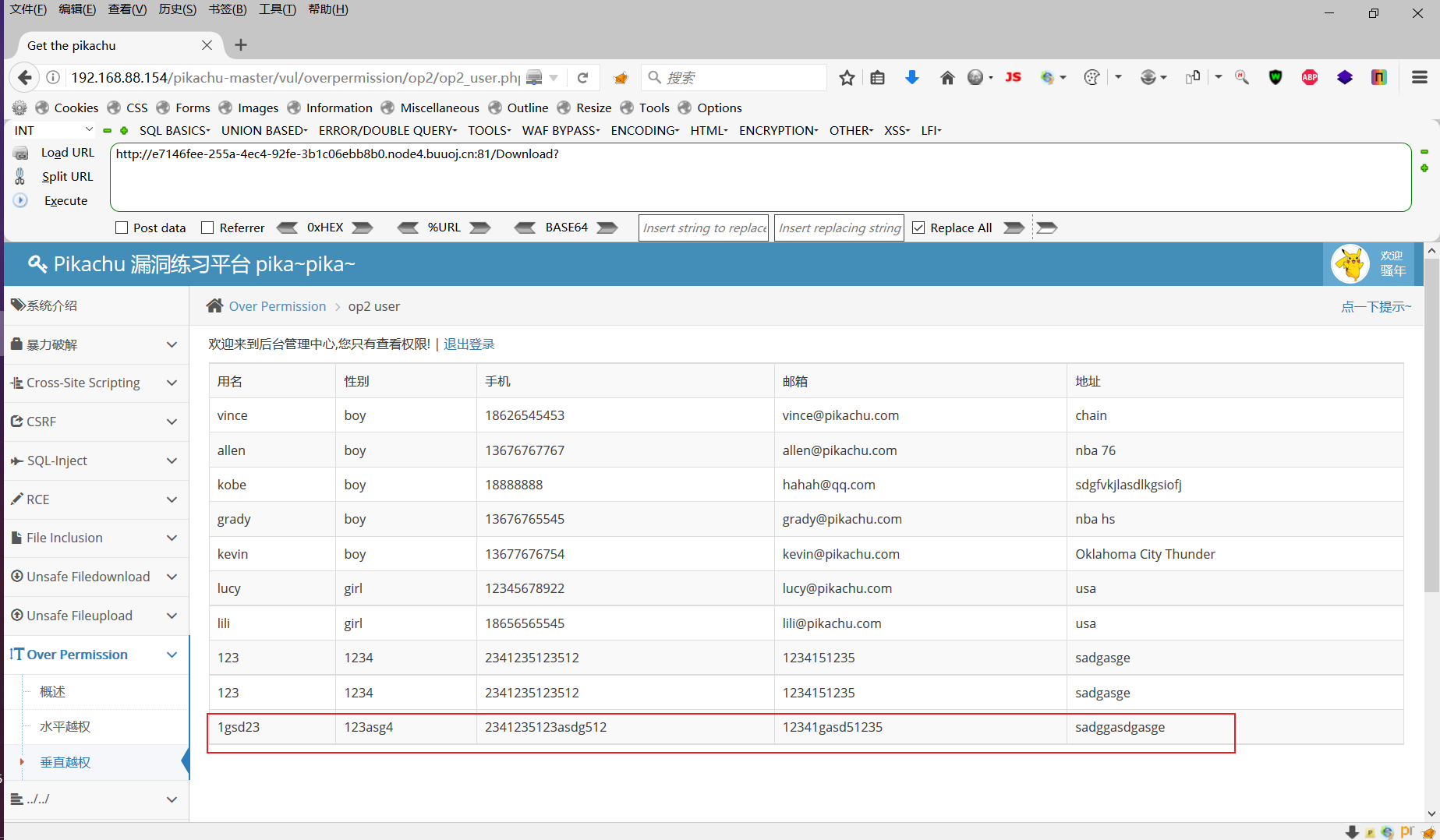Click the 点一下提示~ hint link
This screenshot has height=840, width=1440.
(x=1376, y=306)
